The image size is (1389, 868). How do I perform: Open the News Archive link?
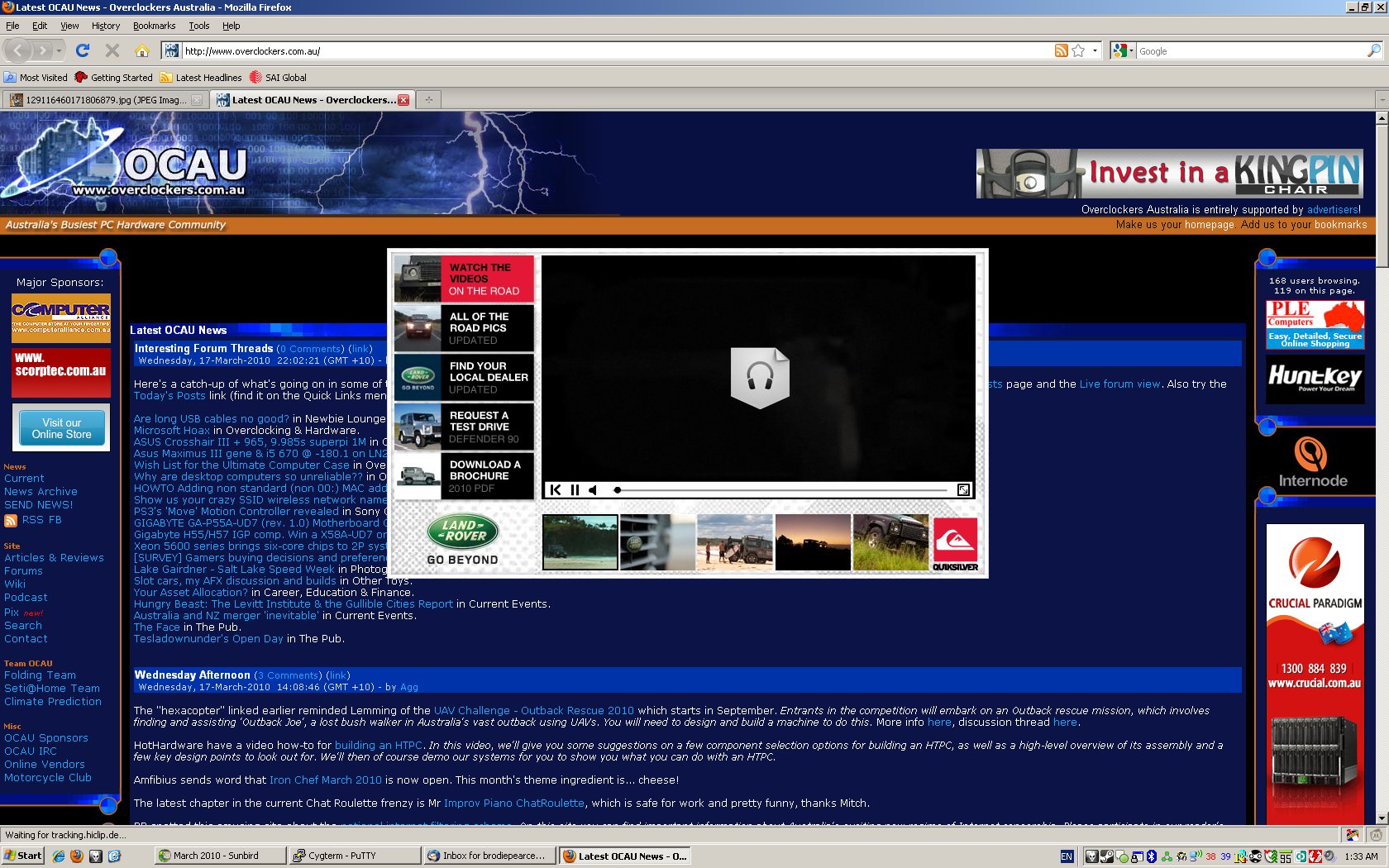point(41,492)
